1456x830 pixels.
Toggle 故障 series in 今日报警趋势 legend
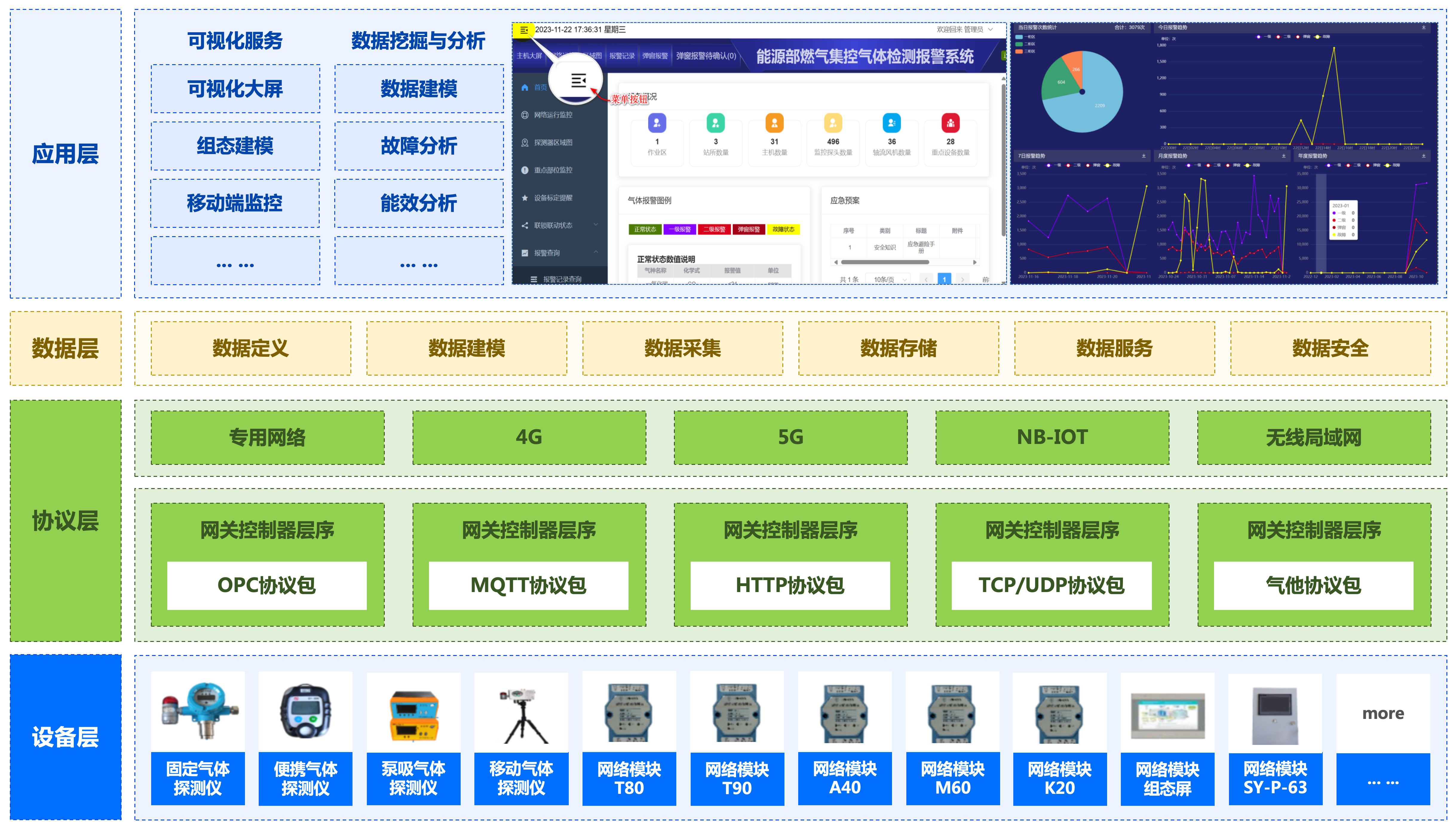click(1321, 36)
